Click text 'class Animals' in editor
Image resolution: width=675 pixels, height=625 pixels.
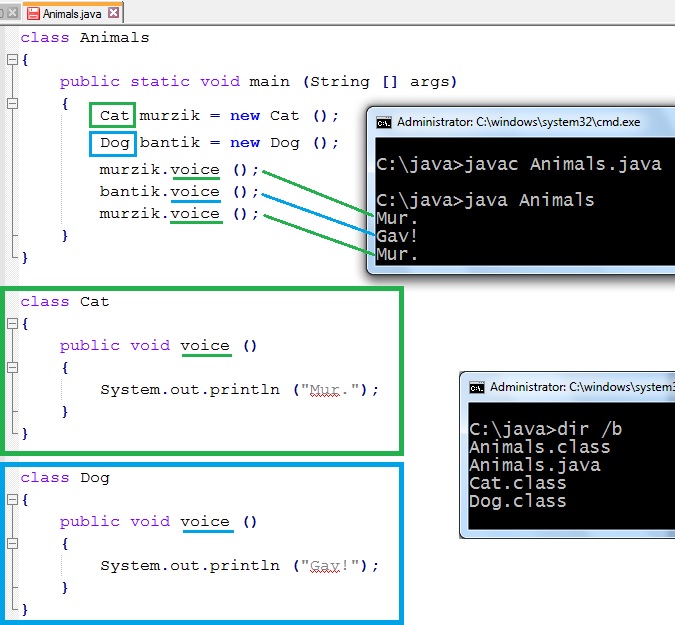click(x=85, y=38)
